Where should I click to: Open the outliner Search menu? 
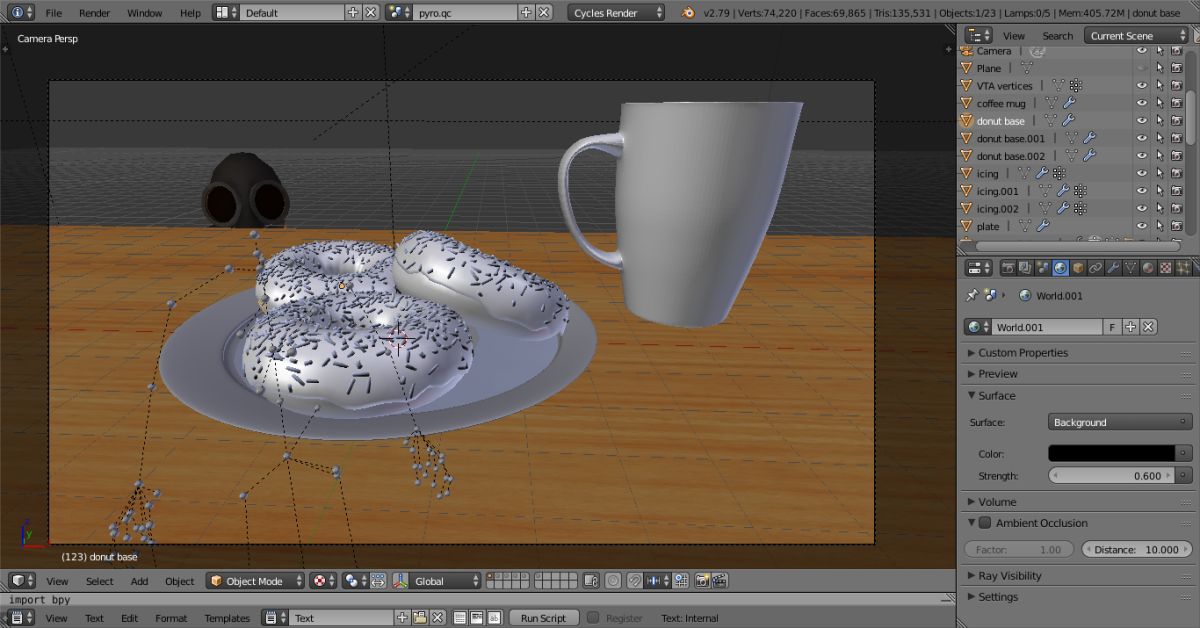pyautogui.click(x=1057, y=35)
